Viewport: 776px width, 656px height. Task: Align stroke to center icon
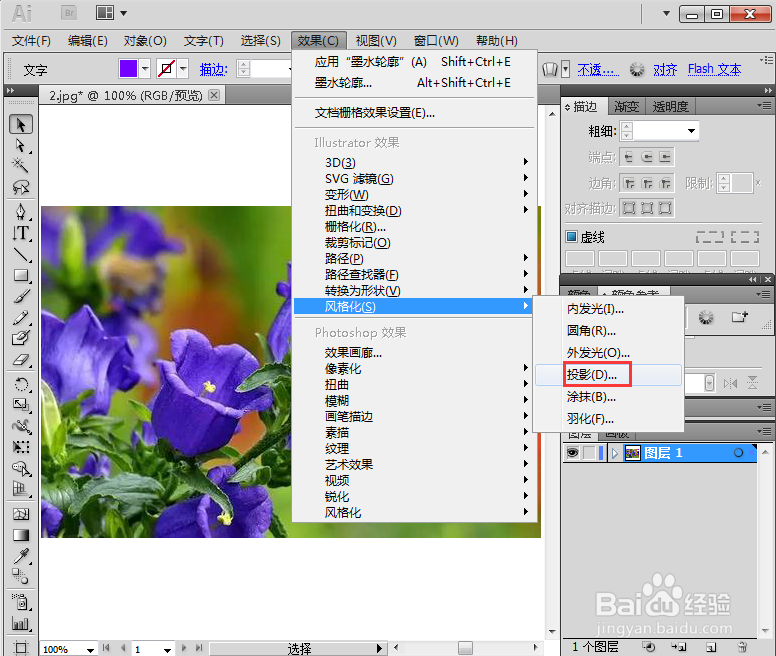point(629,208)
